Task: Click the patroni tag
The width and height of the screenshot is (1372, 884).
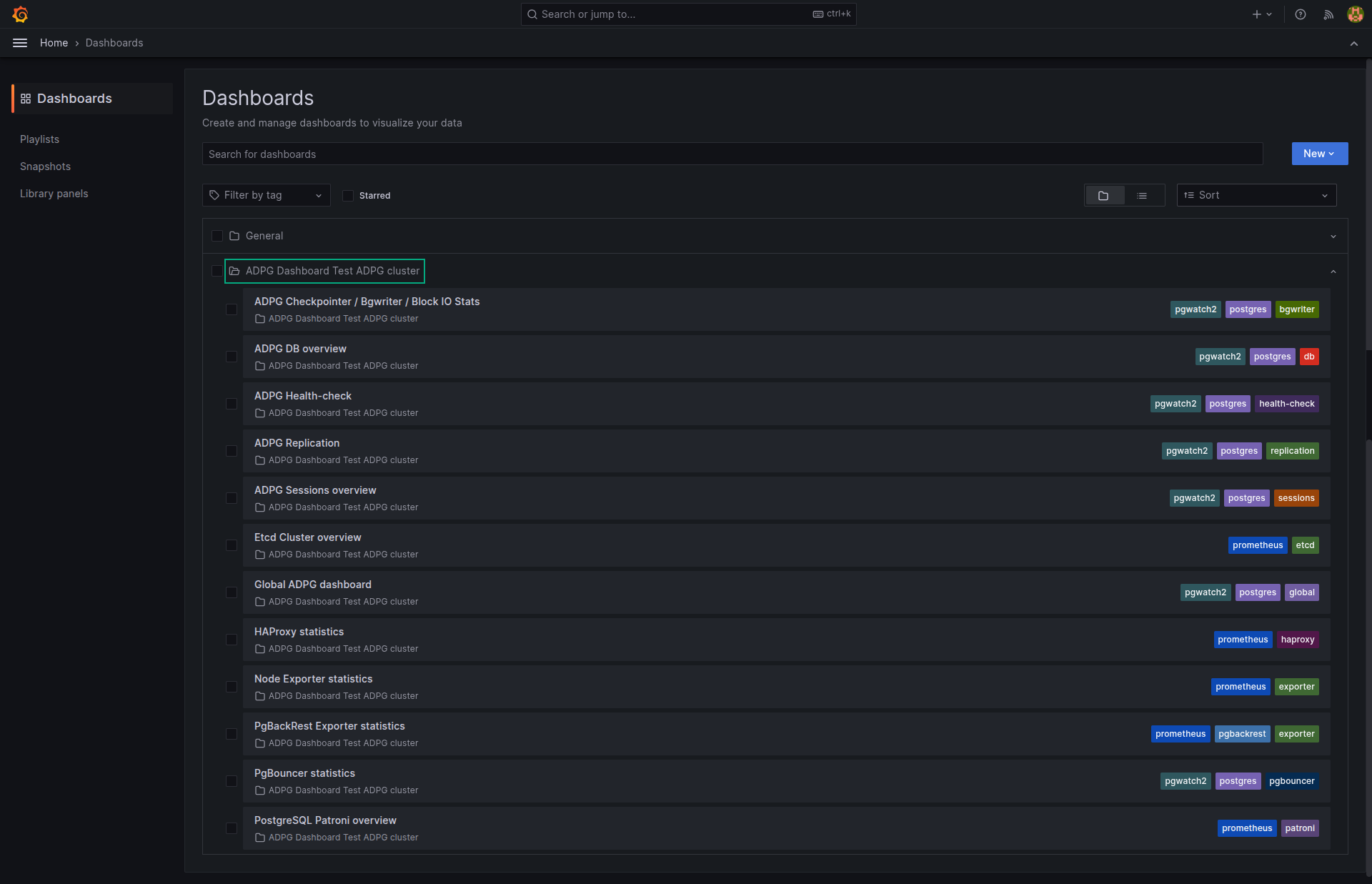Action: (1299, 828)
